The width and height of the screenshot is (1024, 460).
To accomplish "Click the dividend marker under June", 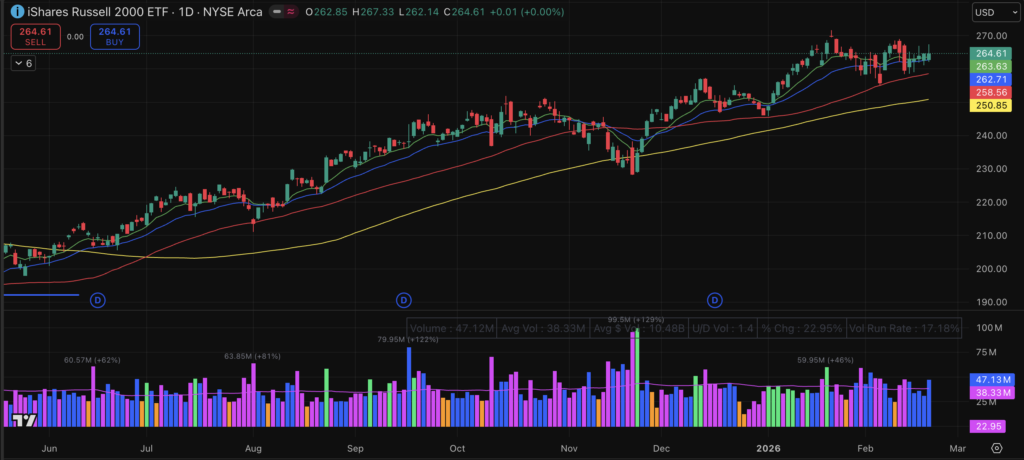I will [x=98, y=299].
